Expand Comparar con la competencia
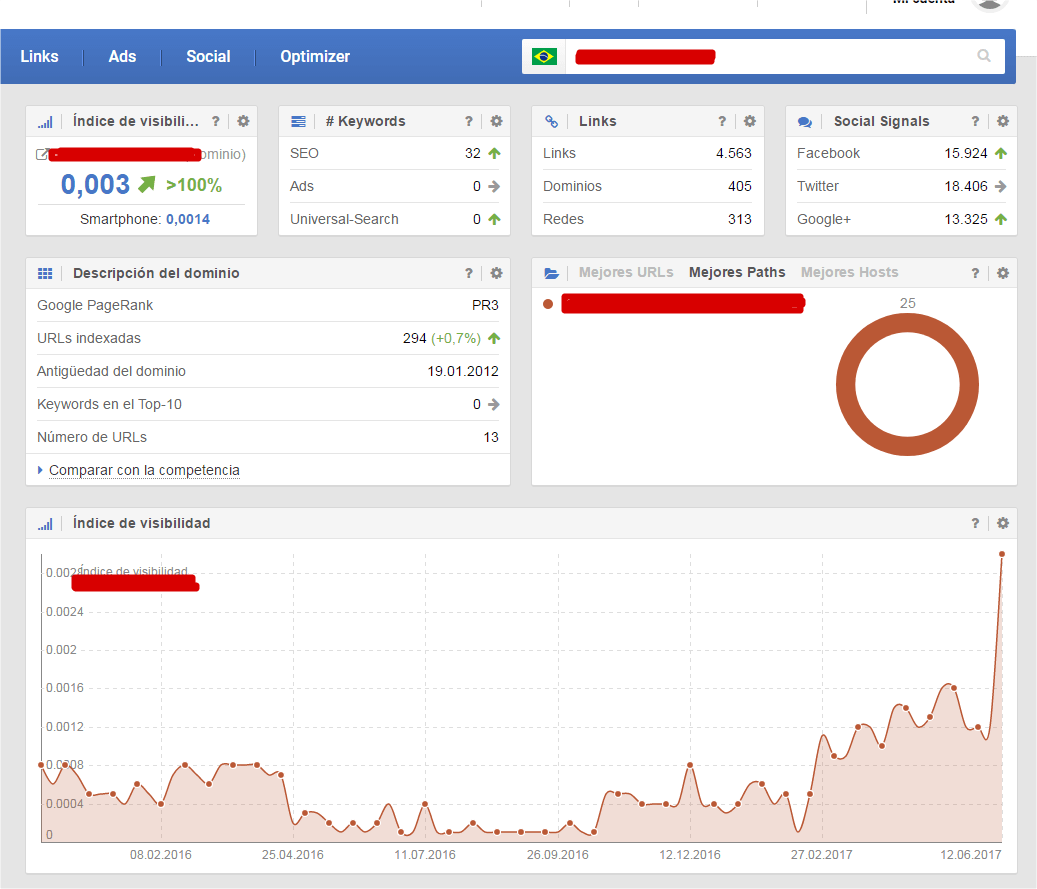This screenshot has height=889, width=1037. 144,470
